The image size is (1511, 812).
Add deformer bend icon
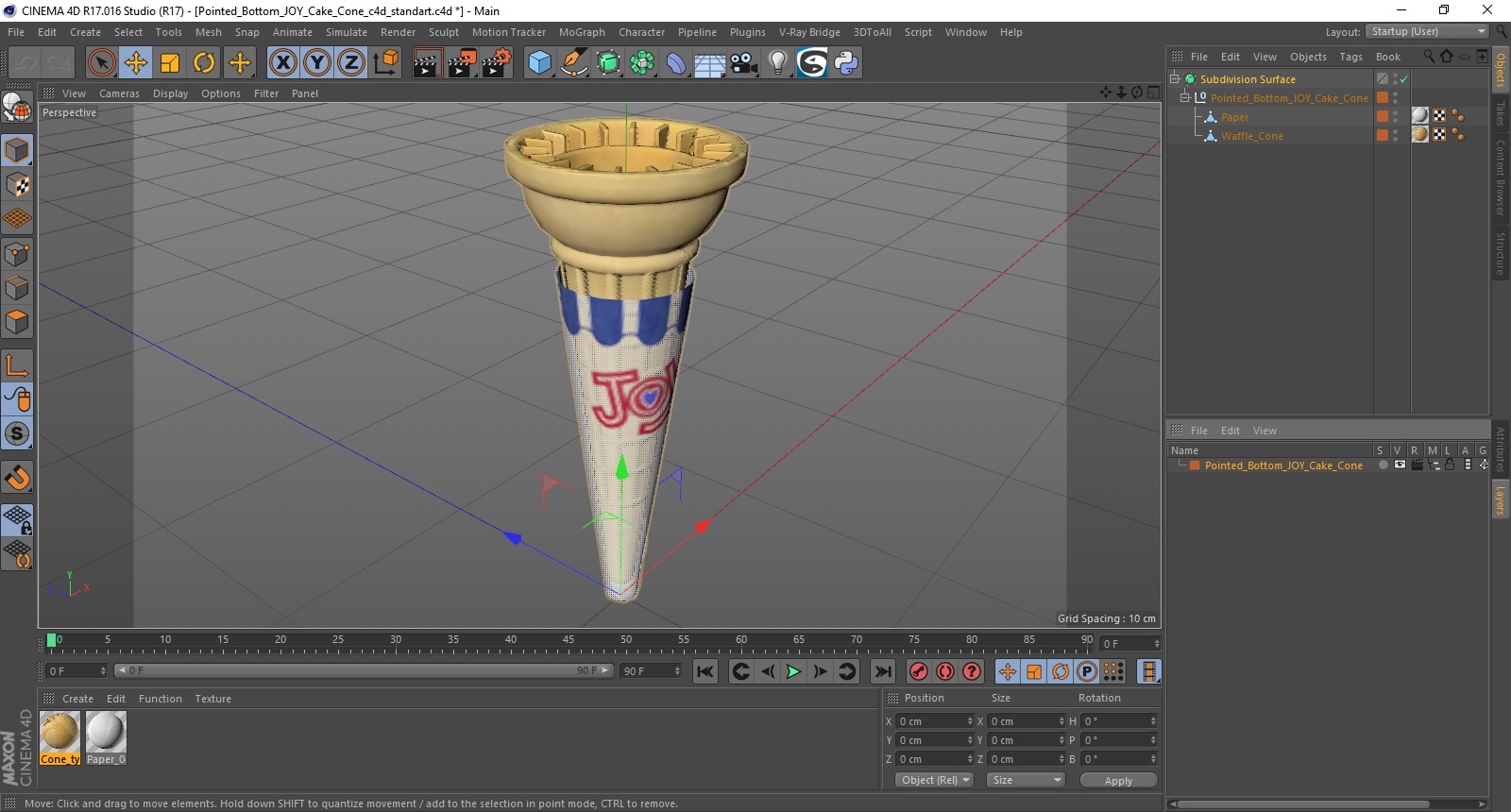(676, 63)
